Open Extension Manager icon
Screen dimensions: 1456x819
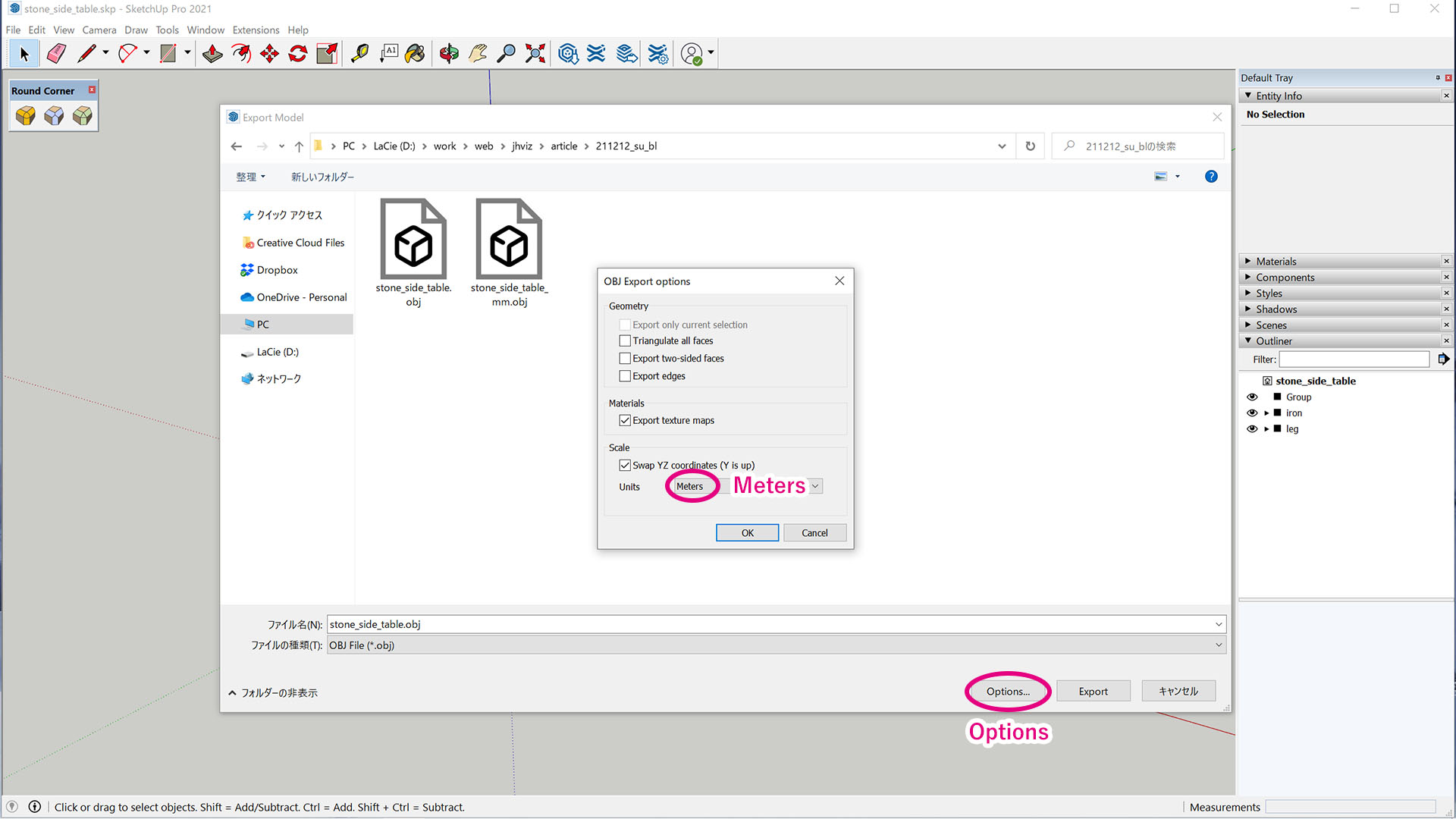coord(657,54)
